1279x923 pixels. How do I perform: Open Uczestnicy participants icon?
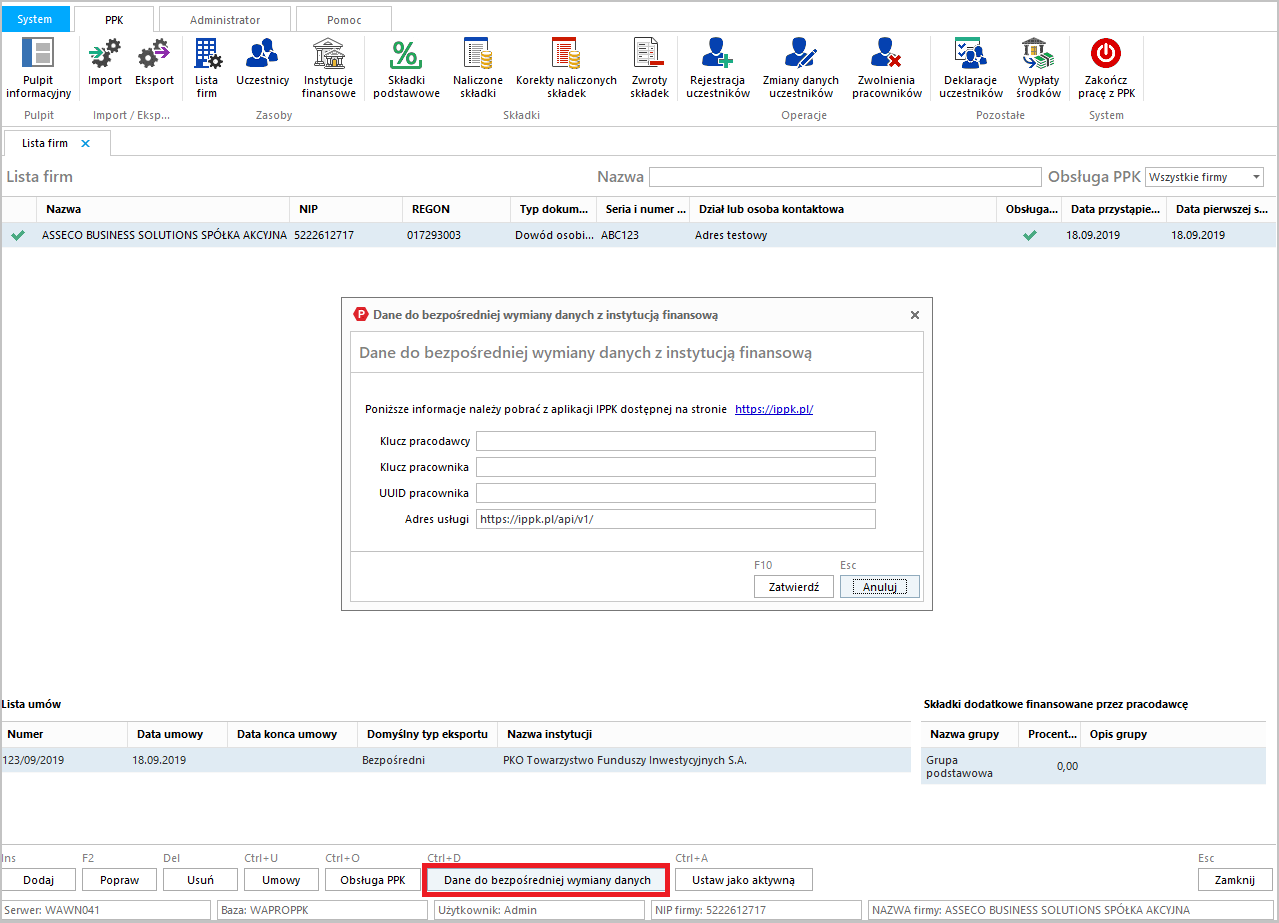[262, 53]
